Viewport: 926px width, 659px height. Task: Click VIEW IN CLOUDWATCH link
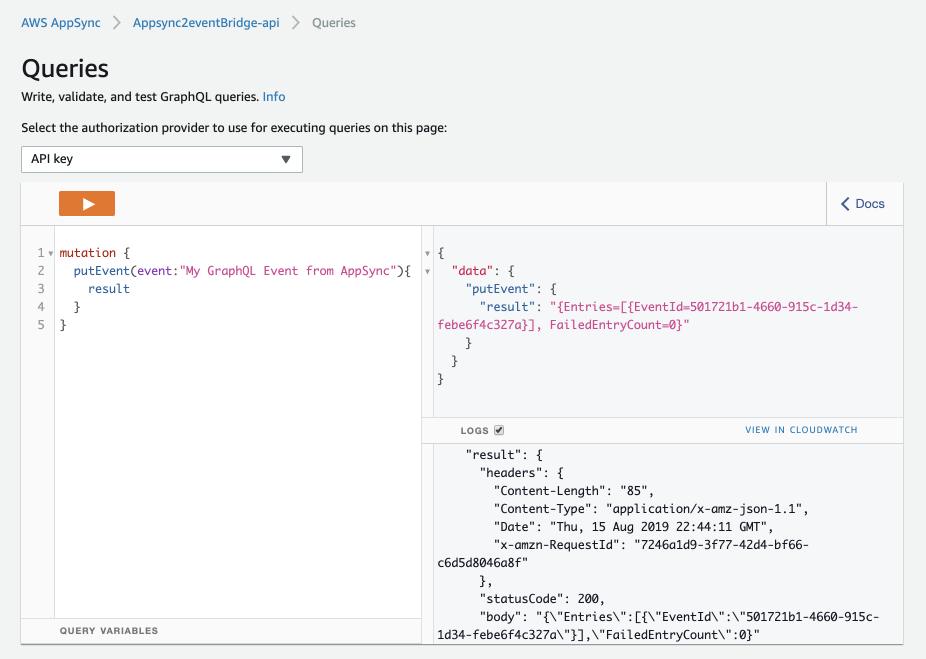pyautogui.click(x=801, y=430)
